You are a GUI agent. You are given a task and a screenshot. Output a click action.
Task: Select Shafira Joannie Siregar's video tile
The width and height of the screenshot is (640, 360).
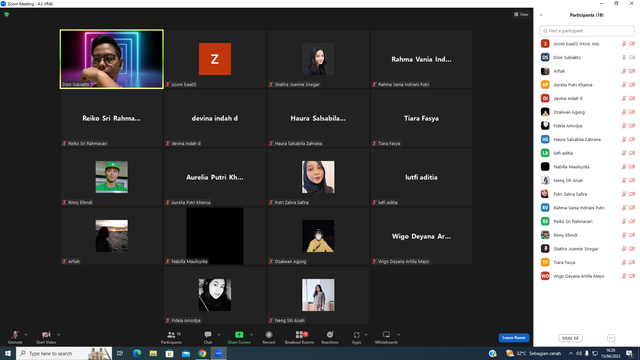[318, 59]
